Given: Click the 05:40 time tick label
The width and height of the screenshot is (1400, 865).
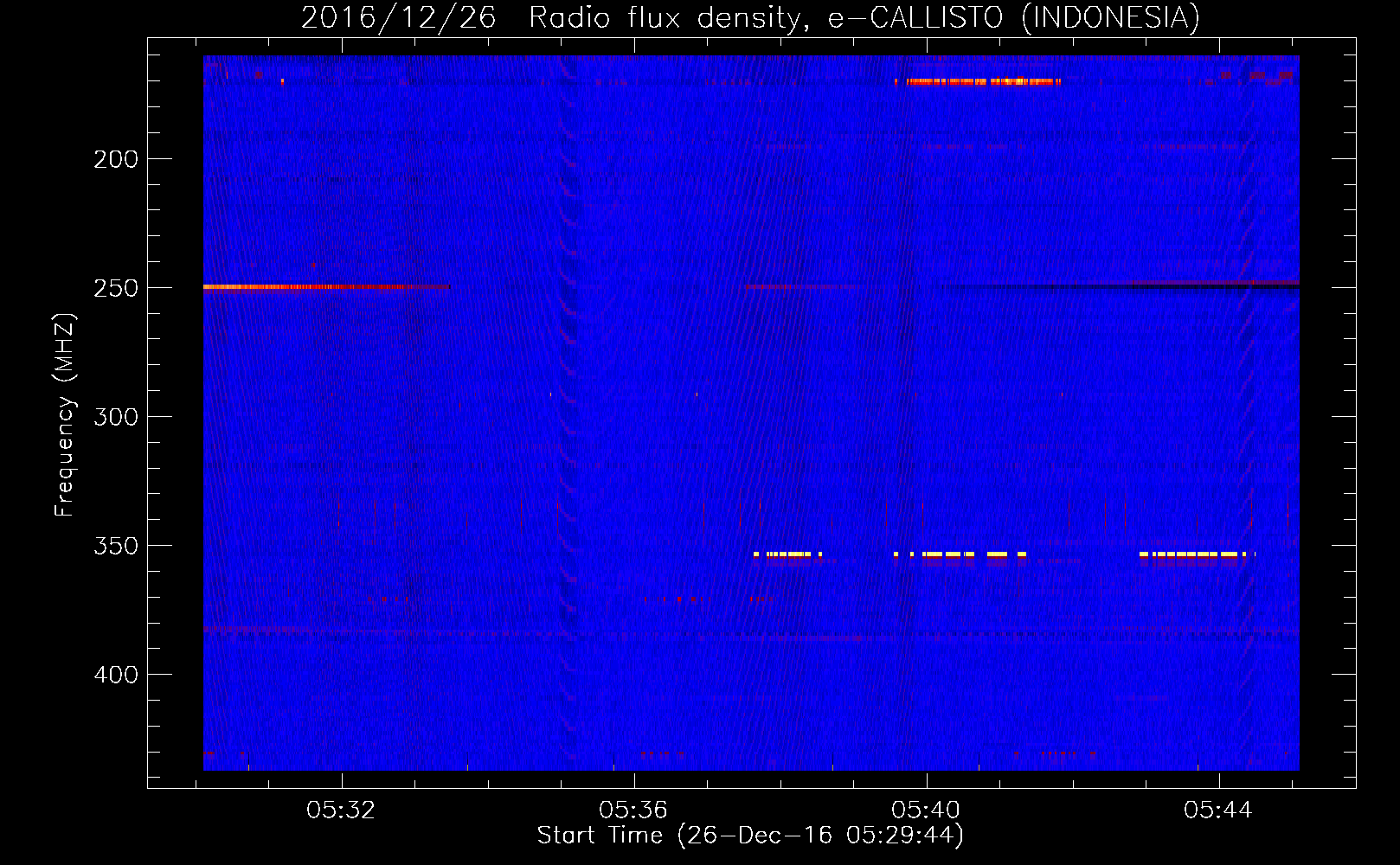Looking at the screenshot, I should click(927, 811).
